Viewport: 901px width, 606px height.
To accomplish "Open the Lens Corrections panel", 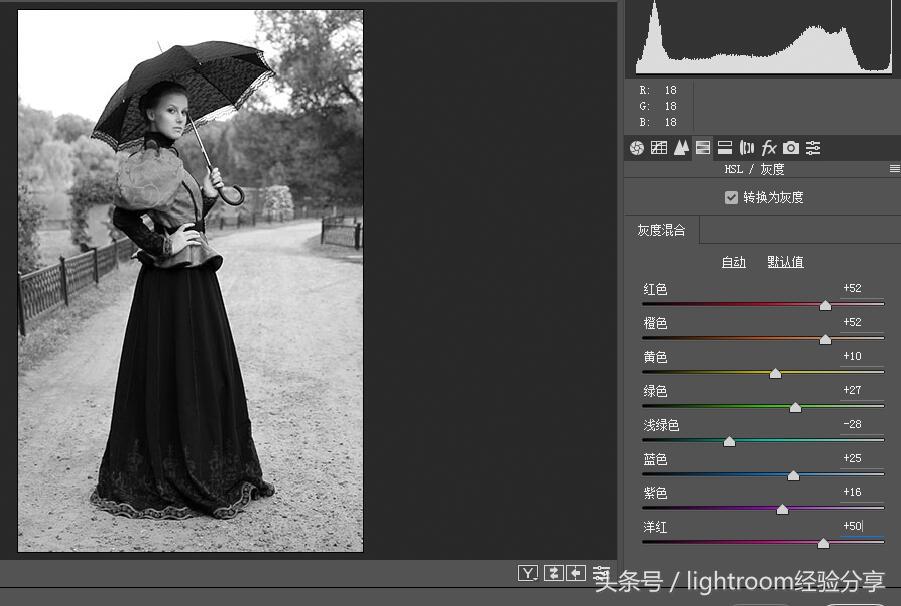I will (x=747, y=147).
